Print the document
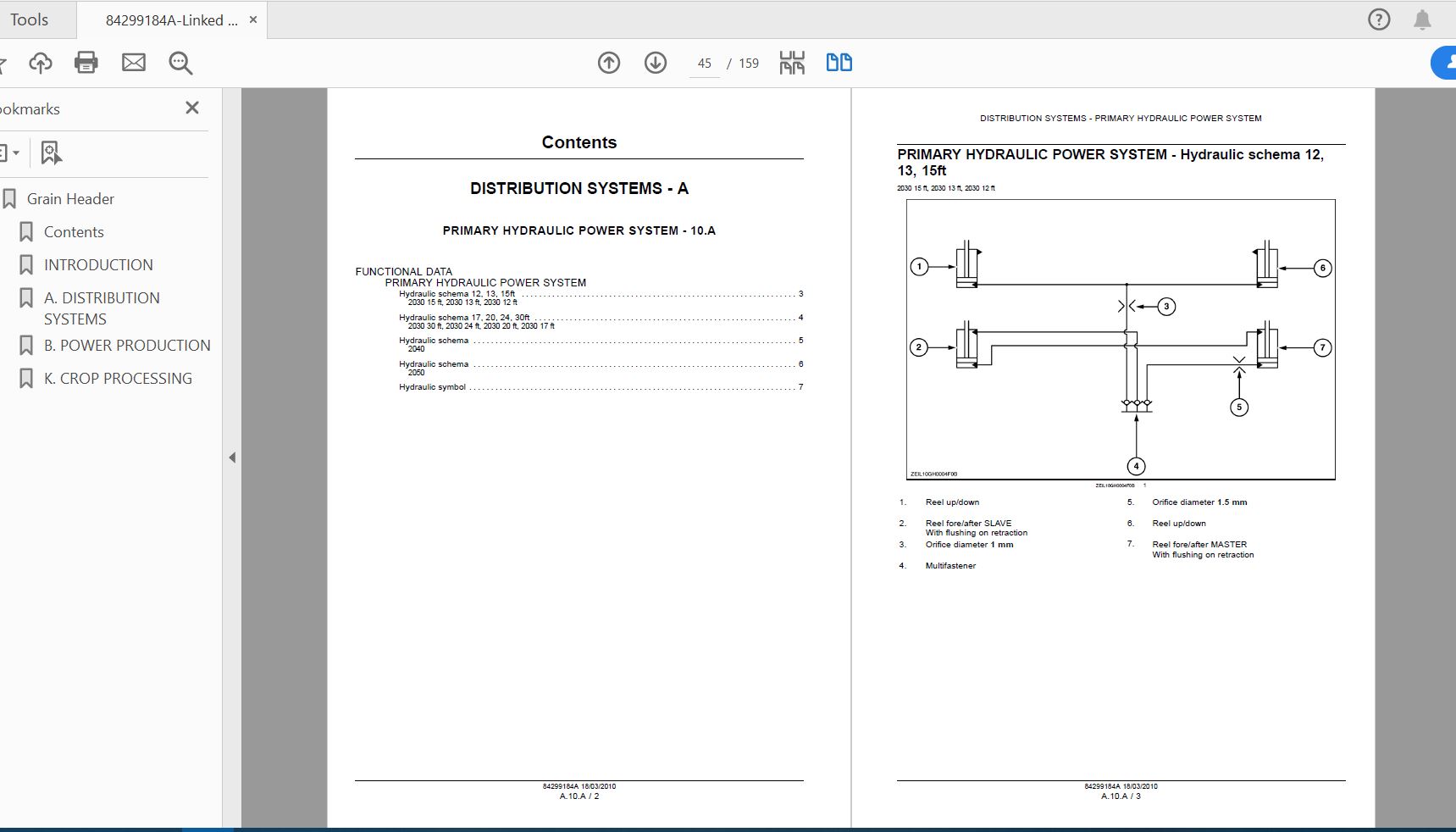This screenshot has width=1456, height=832. tap(86, 63)
